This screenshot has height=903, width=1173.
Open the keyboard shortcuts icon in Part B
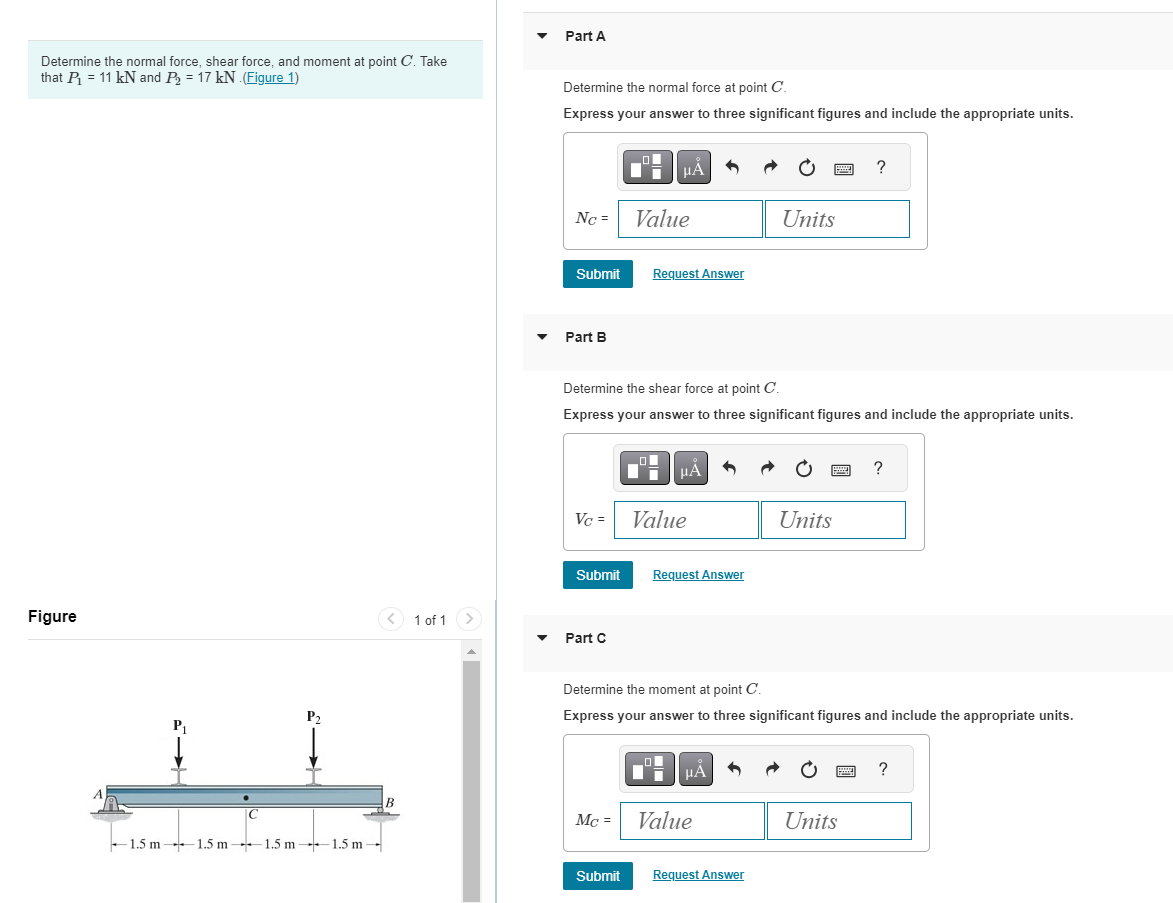pyautogui.click(x=840, y=468)
